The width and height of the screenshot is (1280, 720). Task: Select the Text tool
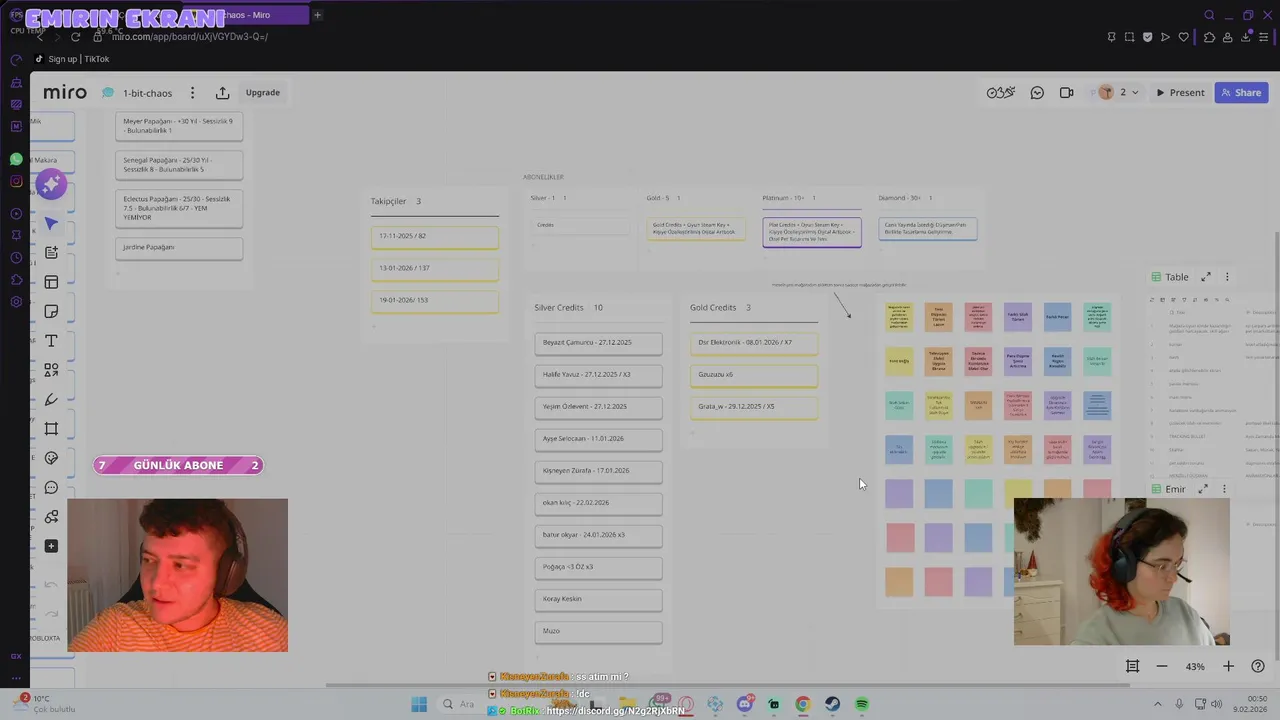click(51, 341)
